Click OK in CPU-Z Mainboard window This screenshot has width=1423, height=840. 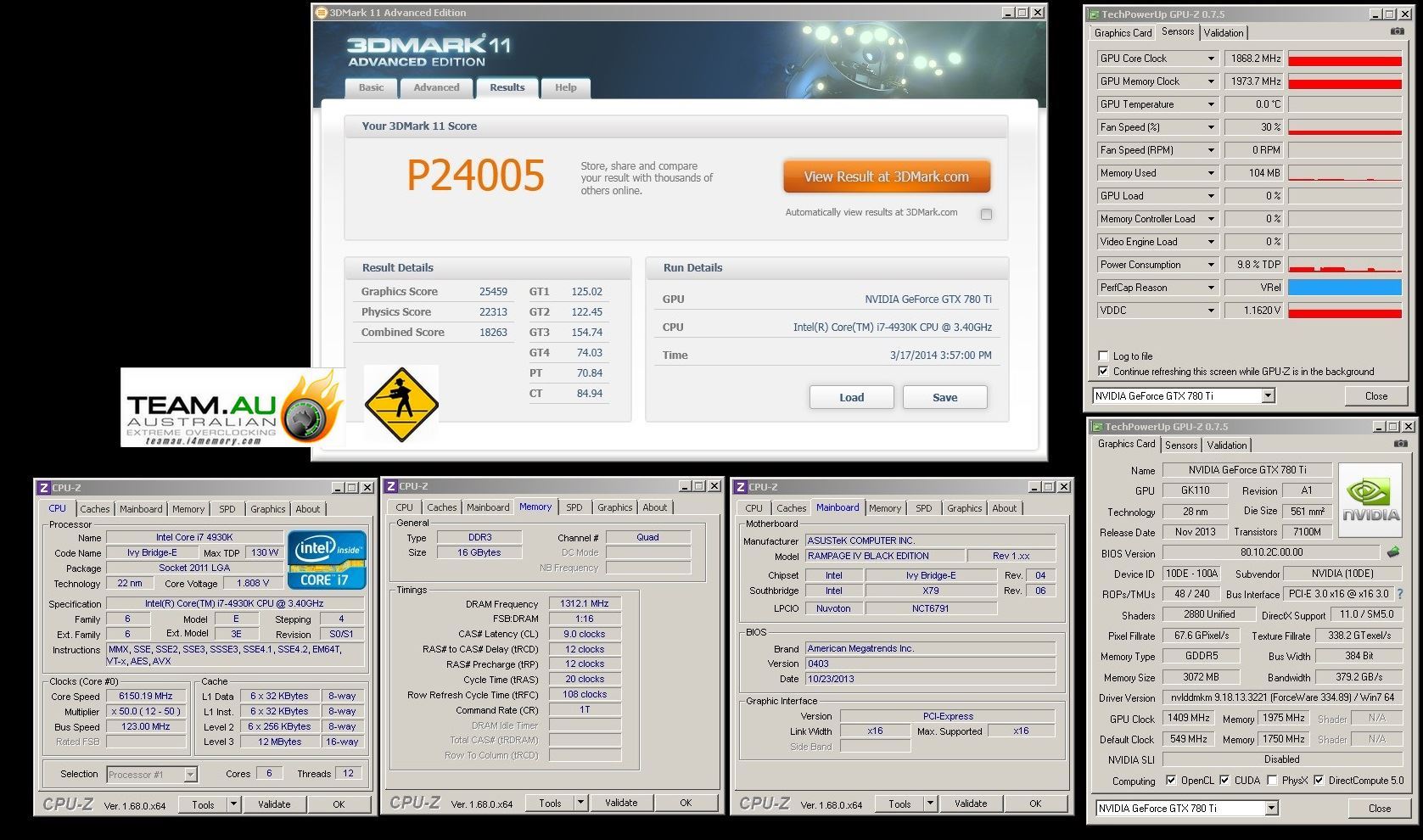click(1035, 804)
